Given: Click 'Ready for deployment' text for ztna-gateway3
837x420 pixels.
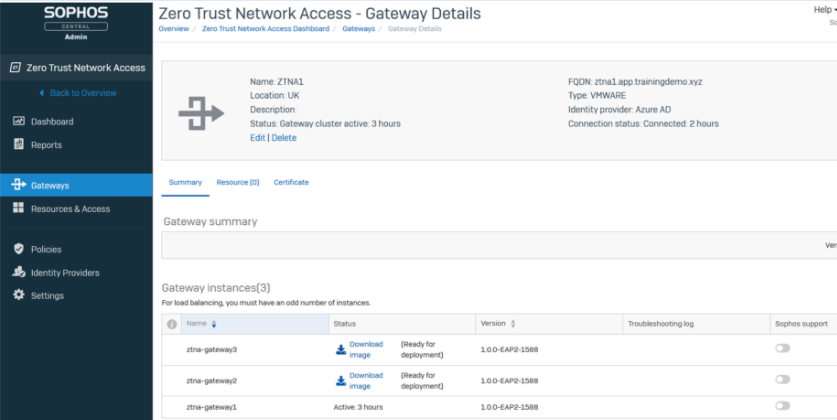Looking at the screenshot, I should 422,350.
